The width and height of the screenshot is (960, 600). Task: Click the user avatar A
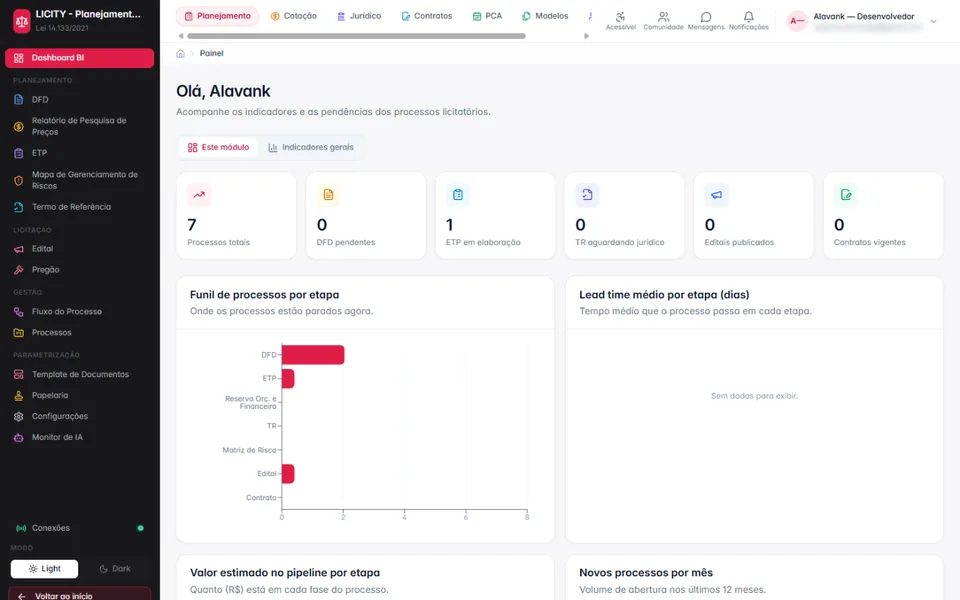(x=797, y=21)
